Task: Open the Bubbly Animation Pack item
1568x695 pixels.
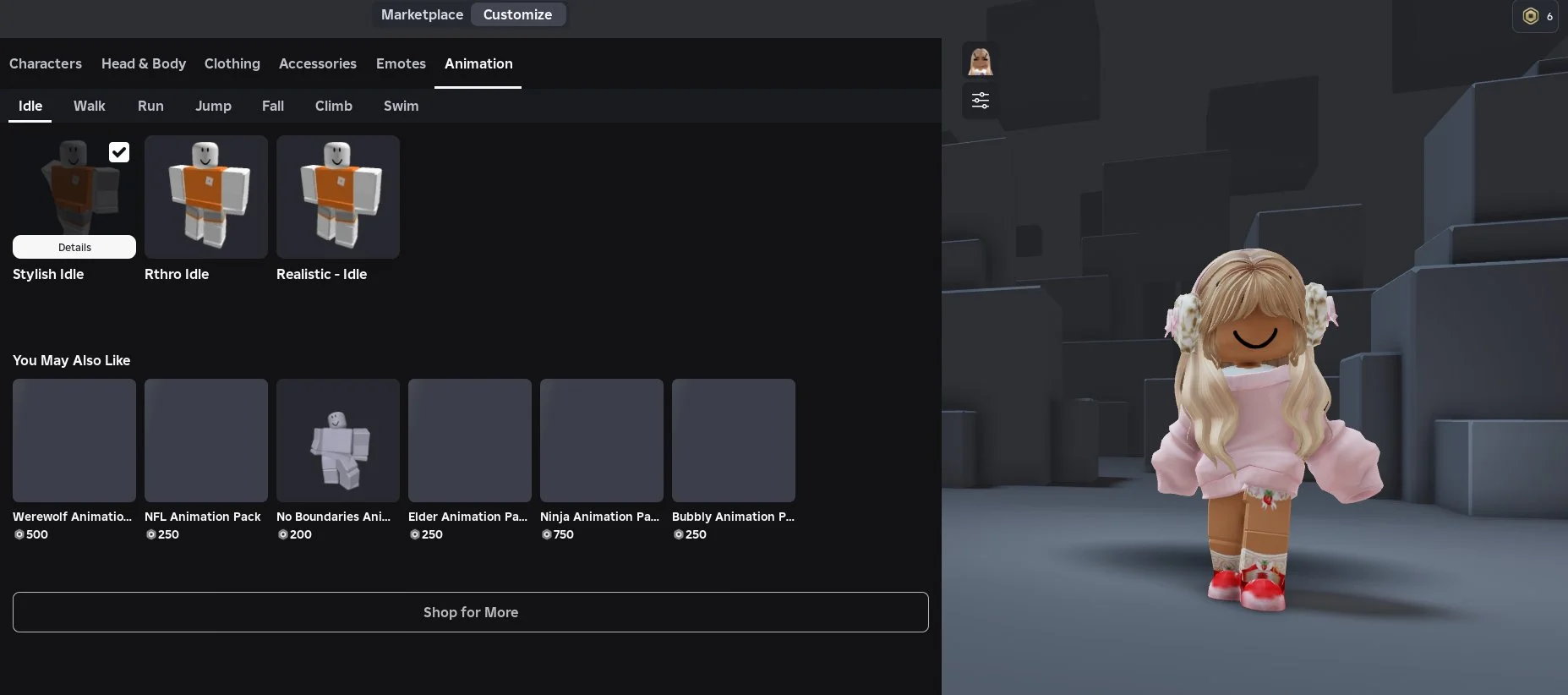Action: [734, 441]
